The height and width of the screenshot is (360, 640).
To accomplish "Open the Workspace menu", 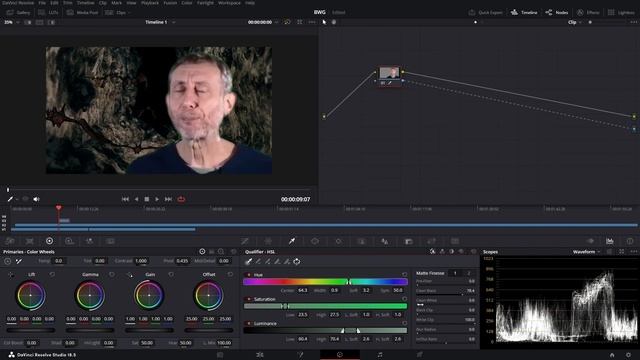I will pos(229,2).
